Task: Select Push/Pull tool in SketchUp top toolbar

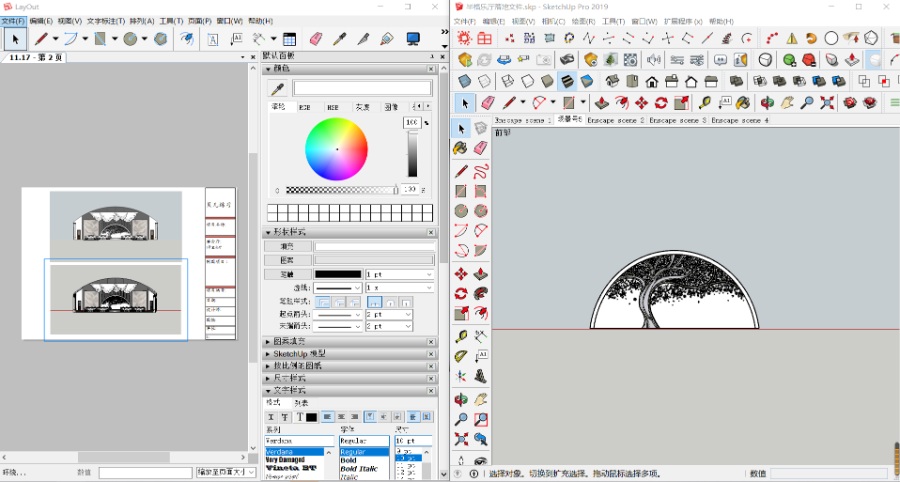Action: click(x=602, y=103)
